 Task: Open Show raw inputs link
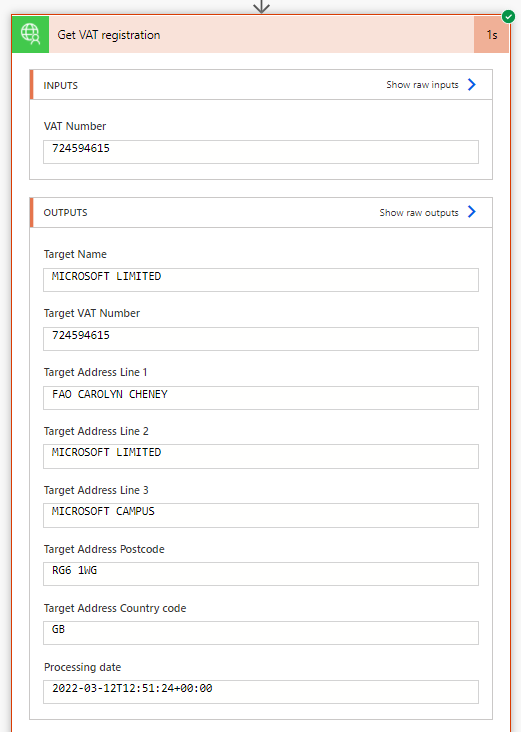422,84
